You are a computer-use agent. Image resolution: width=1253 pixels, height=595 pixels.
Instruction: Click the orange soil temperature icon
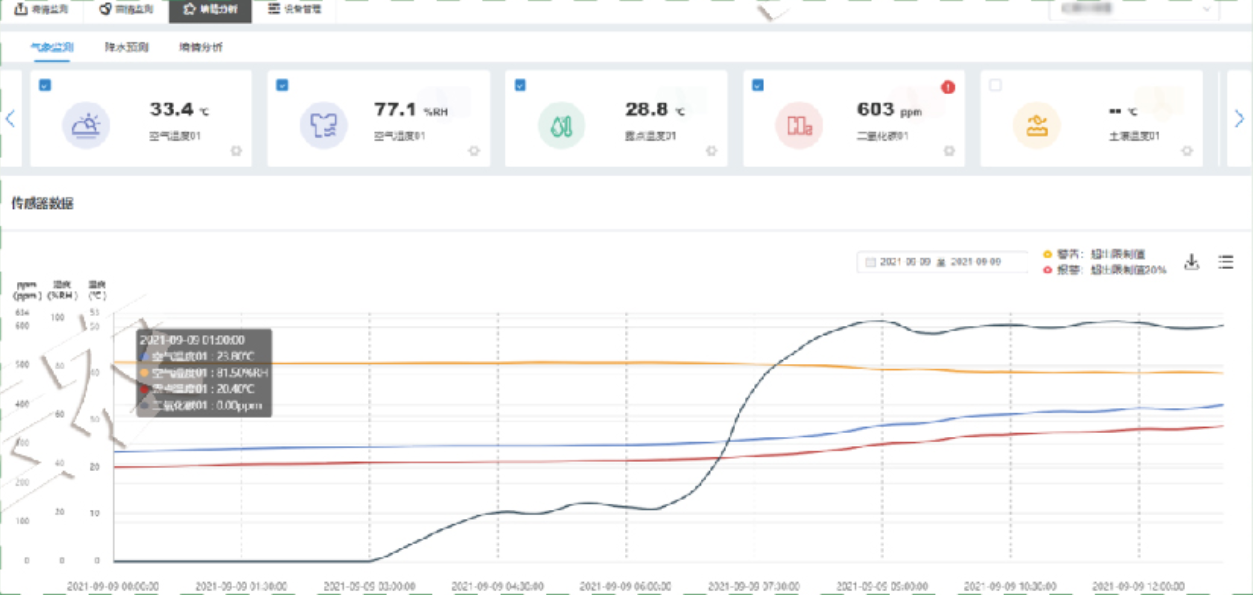pos(1036,126)
